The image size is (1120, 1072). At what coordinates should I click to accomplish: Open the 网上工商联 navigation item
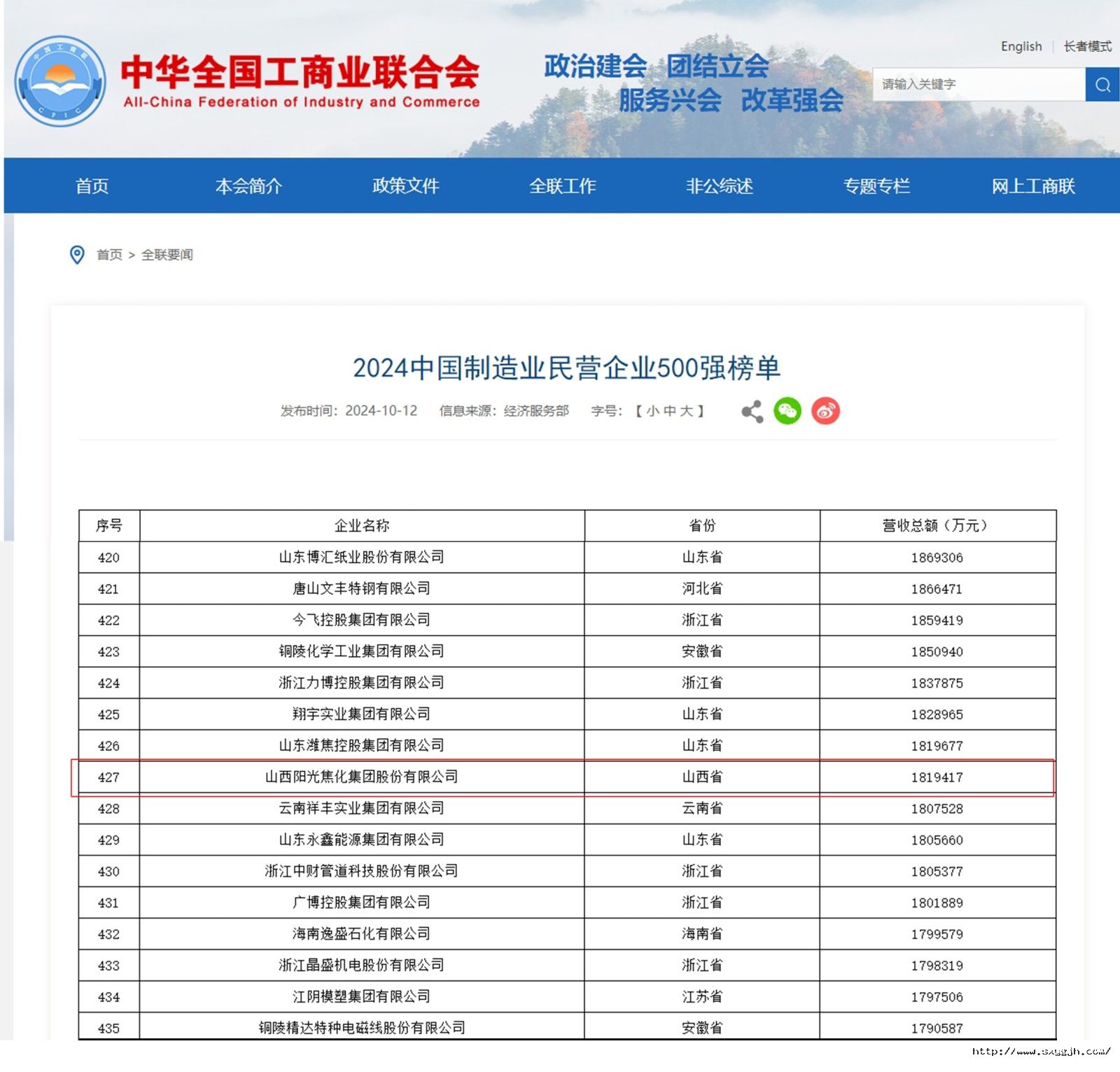1032,186
